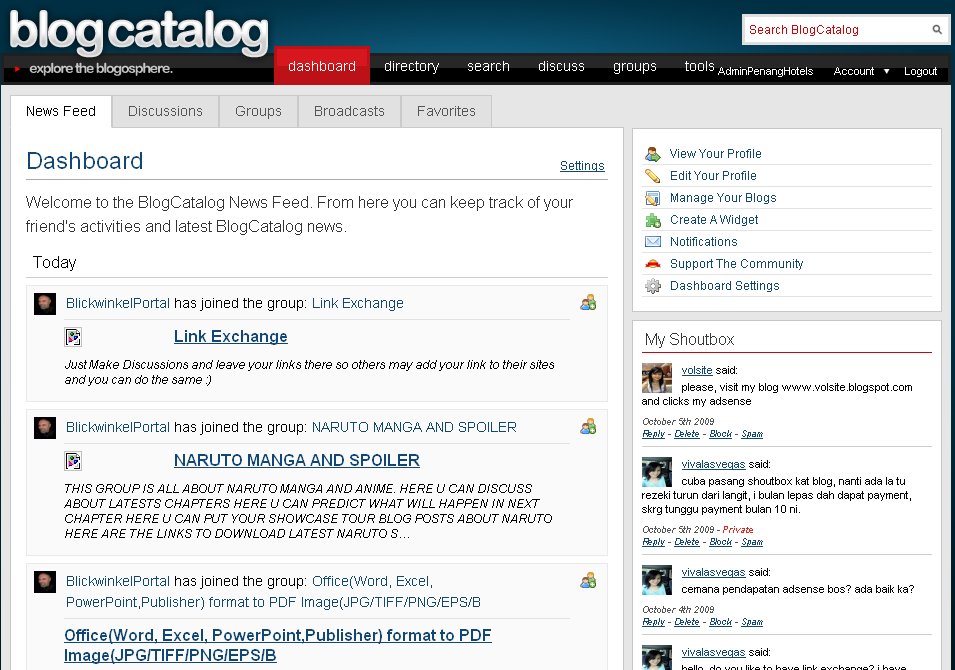Screen dimensions: 955x670
Task: Click BlickwinkelPortal avatar in NARUTO entry
Action: 44,428
